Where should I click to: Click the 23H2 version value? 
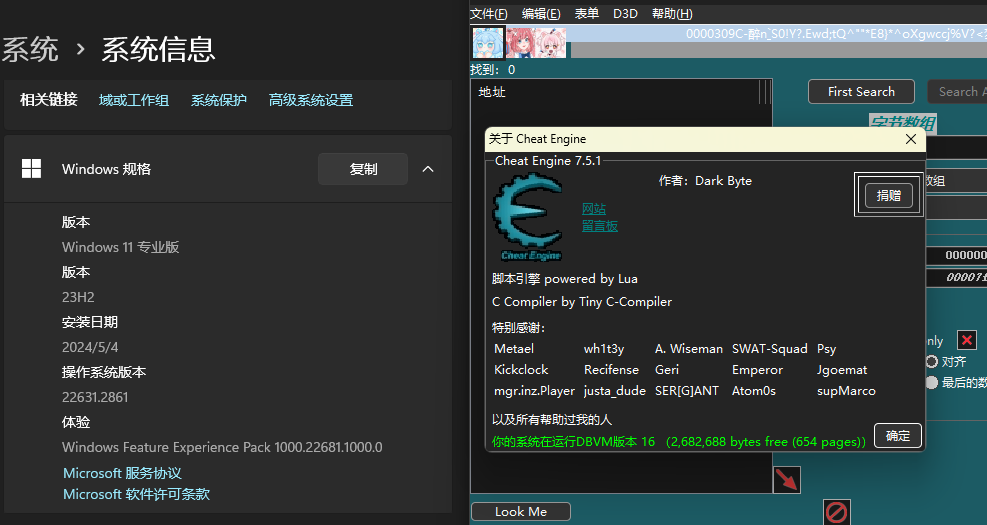tap(78, 297)
